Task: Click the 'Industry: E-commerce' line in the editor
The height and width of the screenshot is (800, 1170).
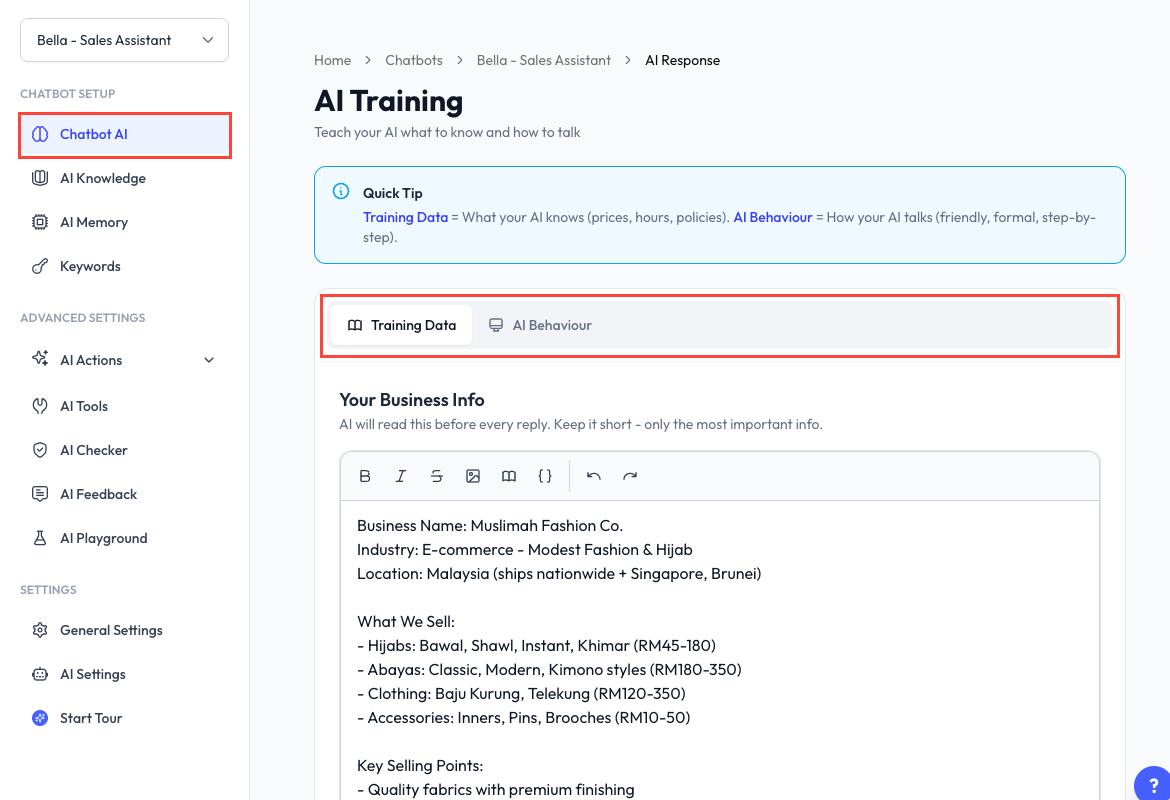Action: click(x=525, y=550)
